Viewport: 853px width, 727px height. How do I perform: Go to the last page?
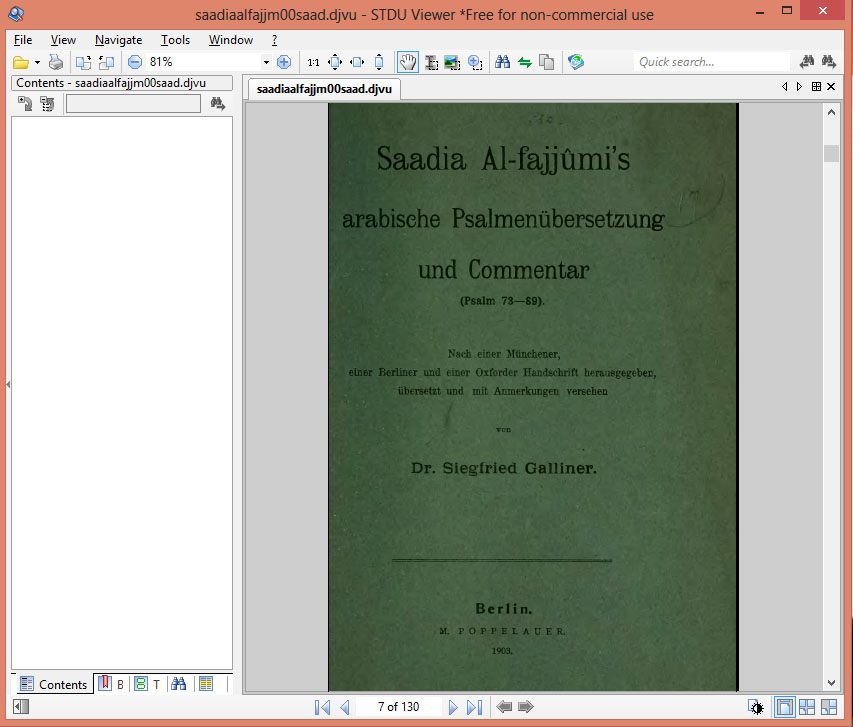475,707
